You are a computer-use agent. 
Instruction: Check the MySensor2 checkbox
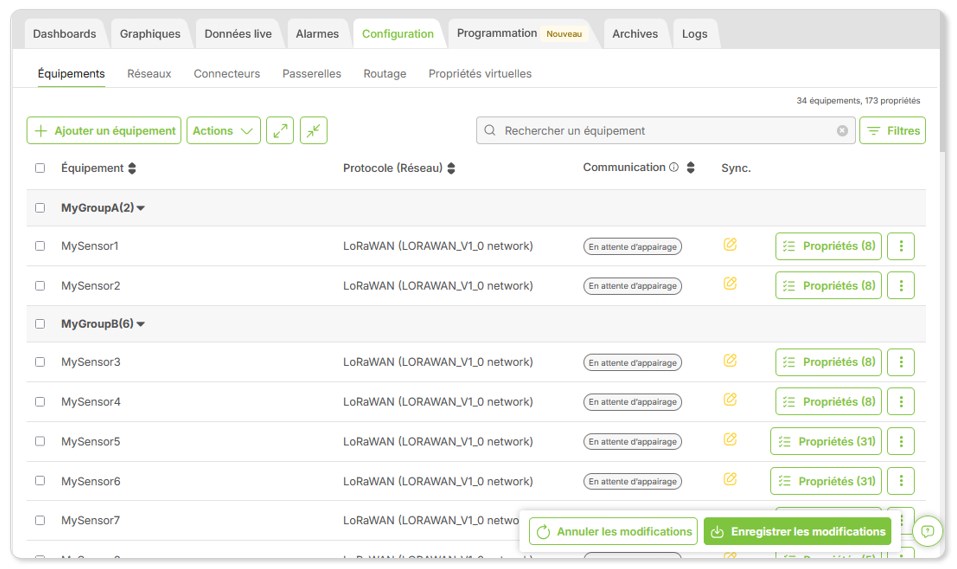point(40,286)
